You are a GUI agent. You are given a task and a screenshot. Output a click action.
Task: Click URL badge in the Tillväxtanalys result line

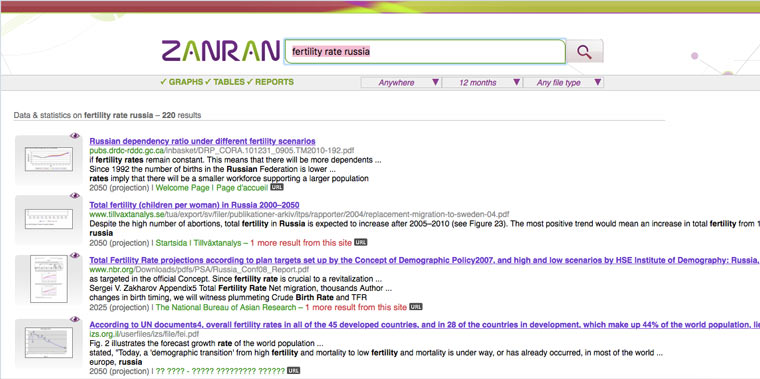[361, 242]
